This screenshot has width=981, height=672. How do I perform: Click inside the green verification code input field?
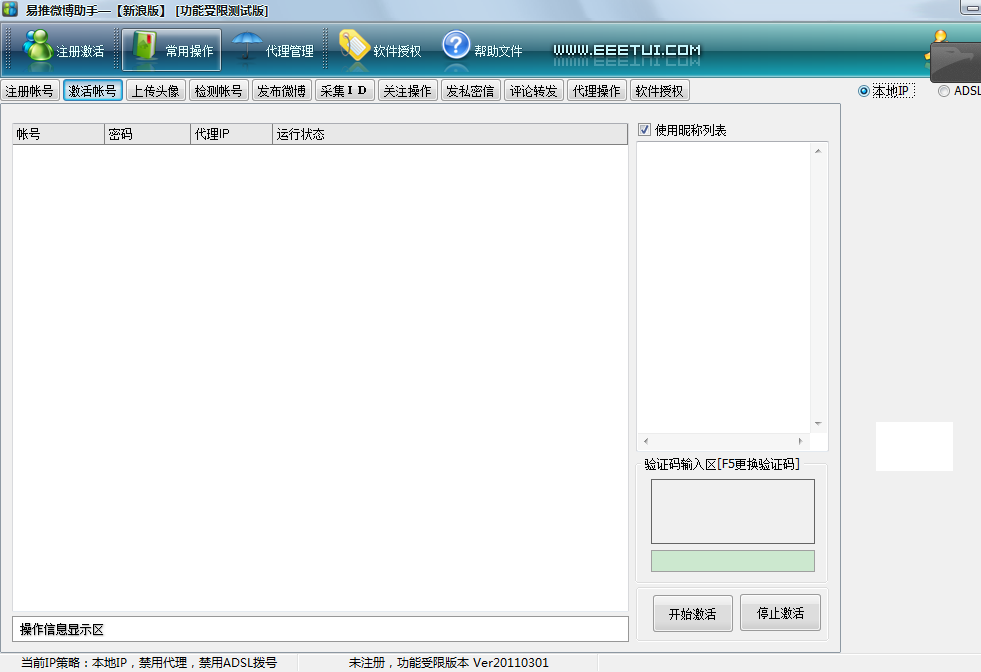click(x=732, y=561)
